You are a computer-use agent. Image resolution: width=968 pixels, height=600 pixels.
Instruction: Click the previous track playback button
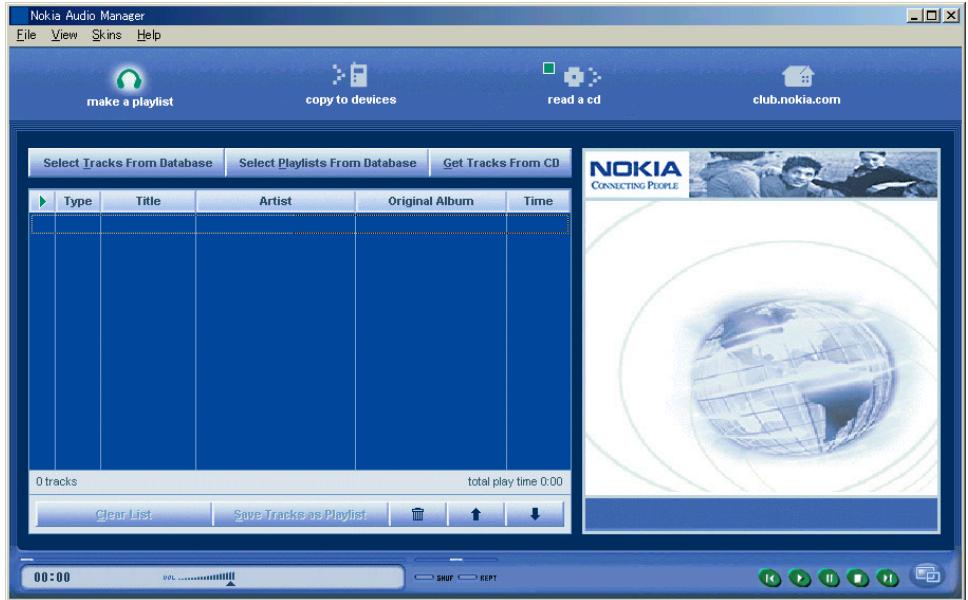point(769,578)
